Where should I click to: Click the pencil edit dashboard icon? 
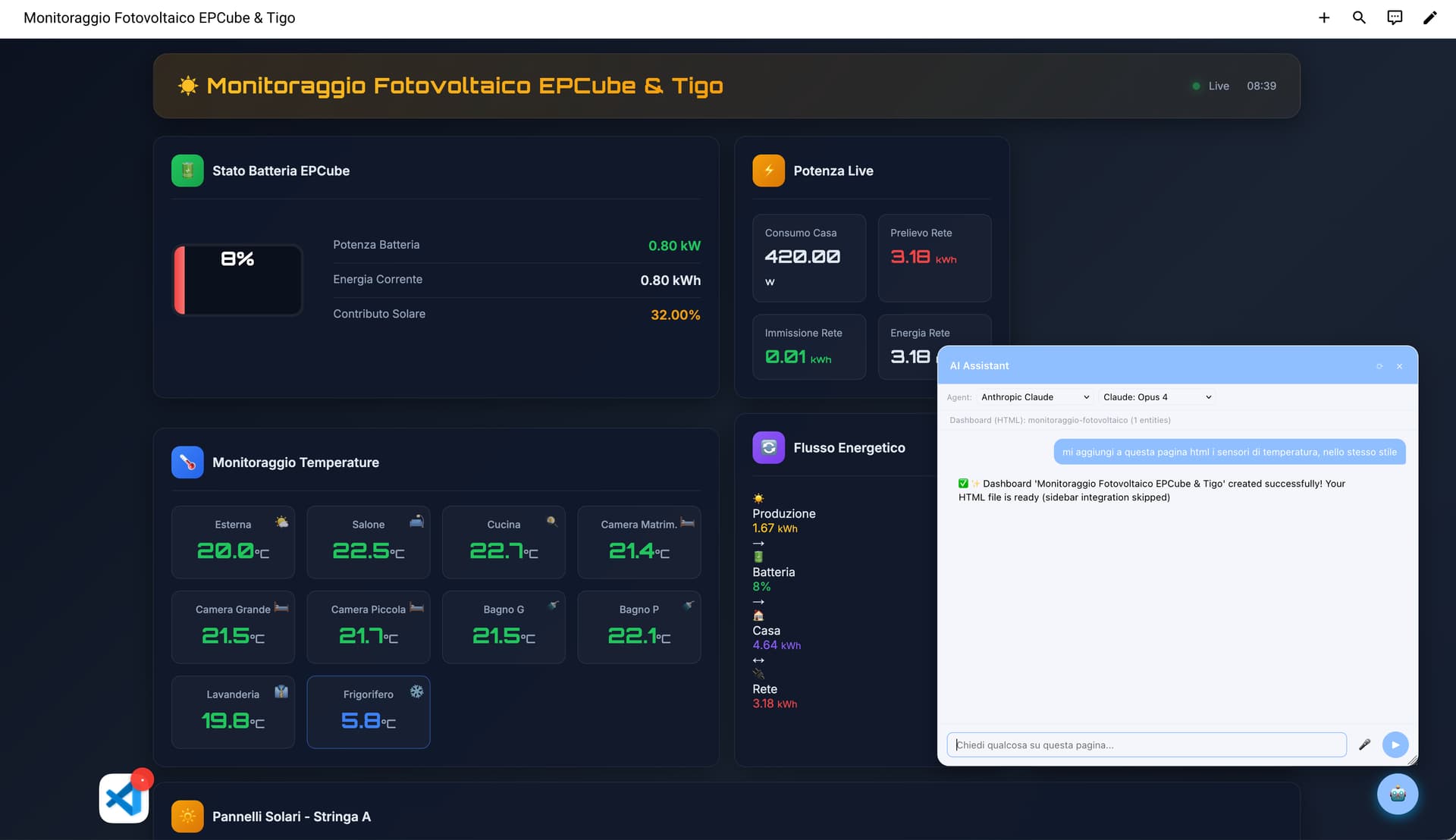pyautogui.click(x=1429, y=17)
